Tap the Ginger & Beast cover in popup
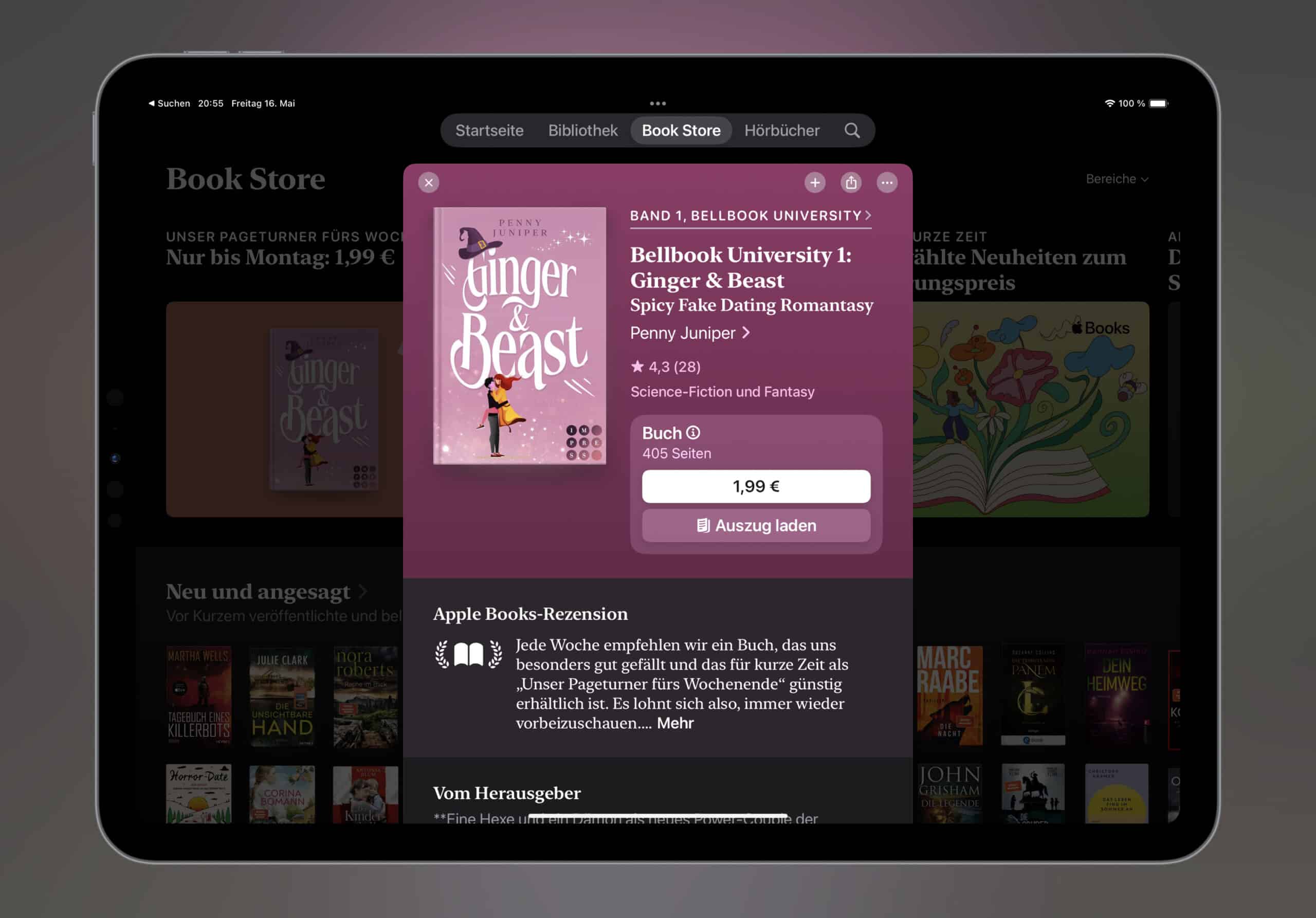This screenshot has height=918, width=1316. [519, 336]
